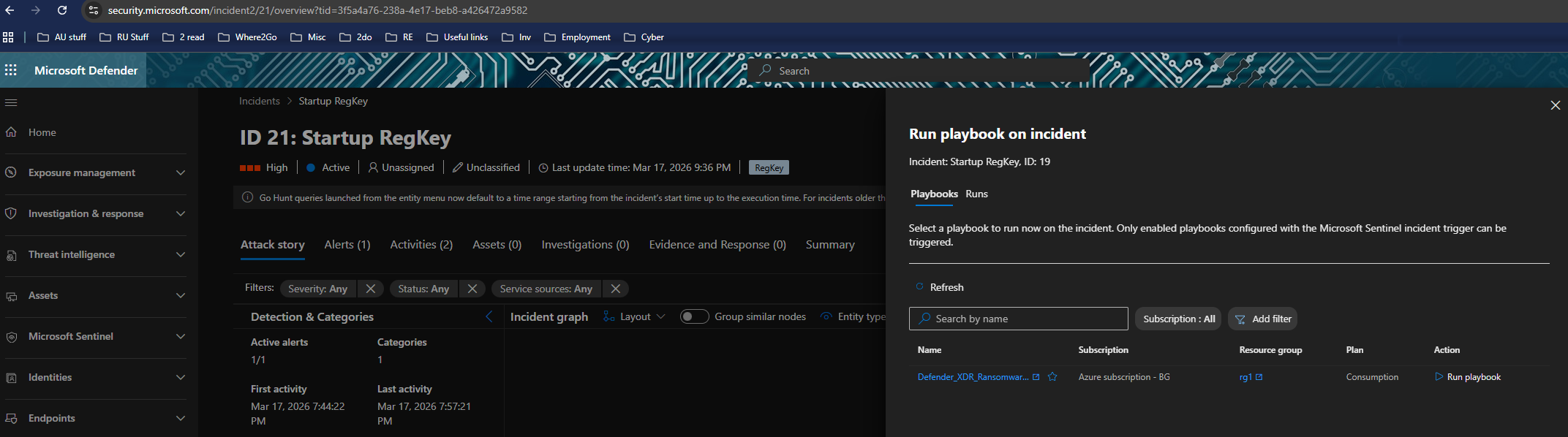Image resolution: width=1568 pixels, height=437 pixels.
Task: Collapse the Detection & Categories panel
Action: (489, 316)
